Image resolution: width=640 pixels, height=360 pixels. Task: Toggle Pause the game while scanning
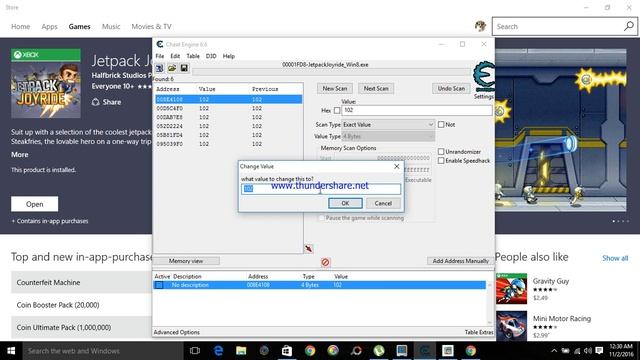click(x=321, y=218)
